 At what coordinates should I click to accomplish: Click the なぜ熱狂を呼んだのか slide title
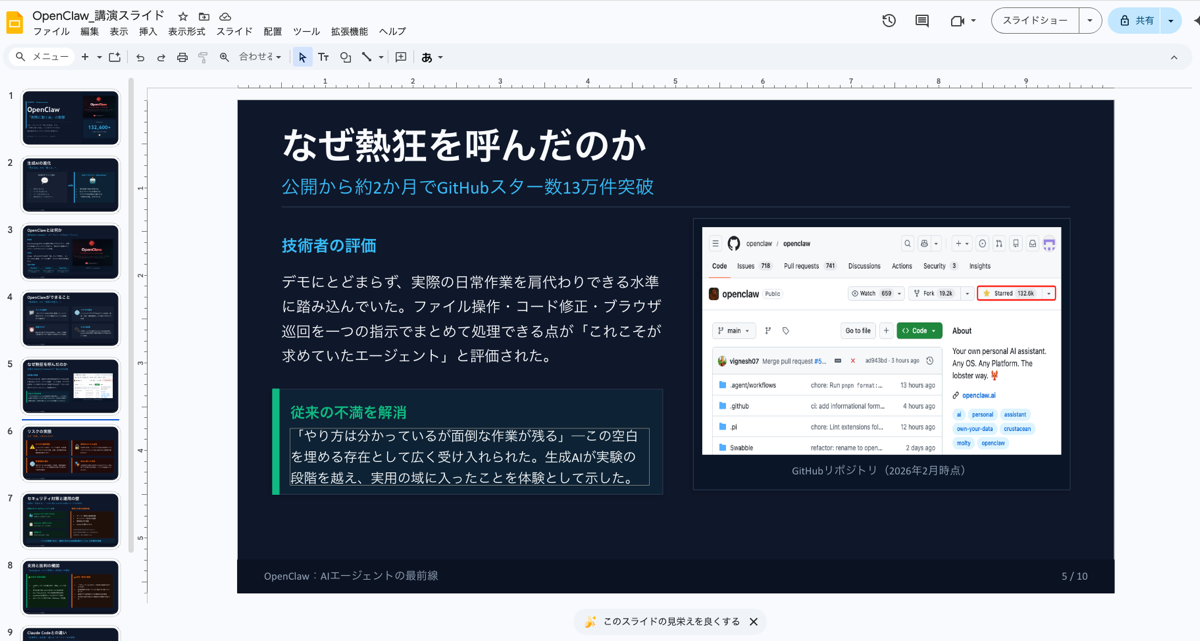pyautogui.click(x=464, y=145)
